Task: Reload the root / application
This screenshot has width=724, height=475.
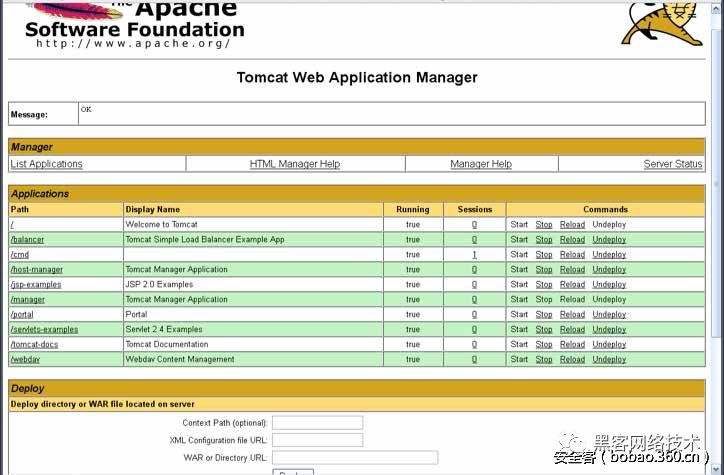Action: 573,225
